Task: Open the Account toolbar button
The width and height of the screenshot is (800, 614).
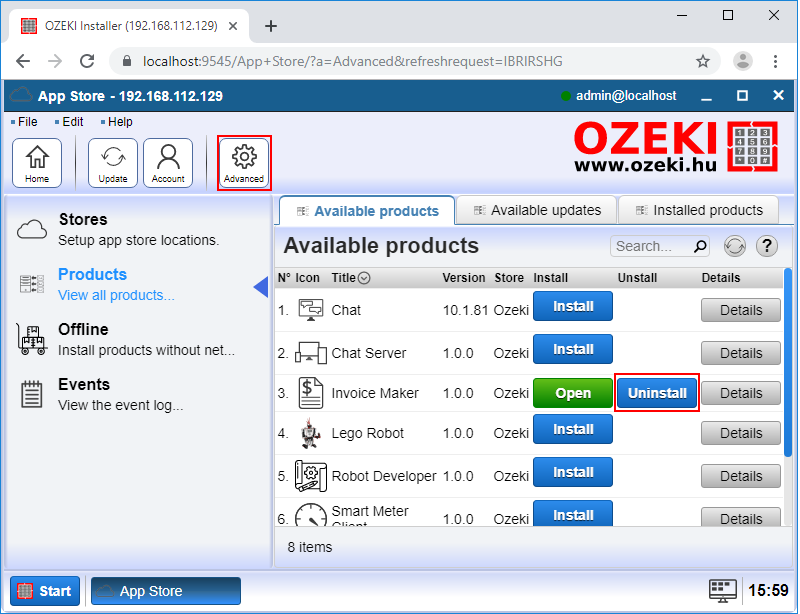Action: click(168, 163)
